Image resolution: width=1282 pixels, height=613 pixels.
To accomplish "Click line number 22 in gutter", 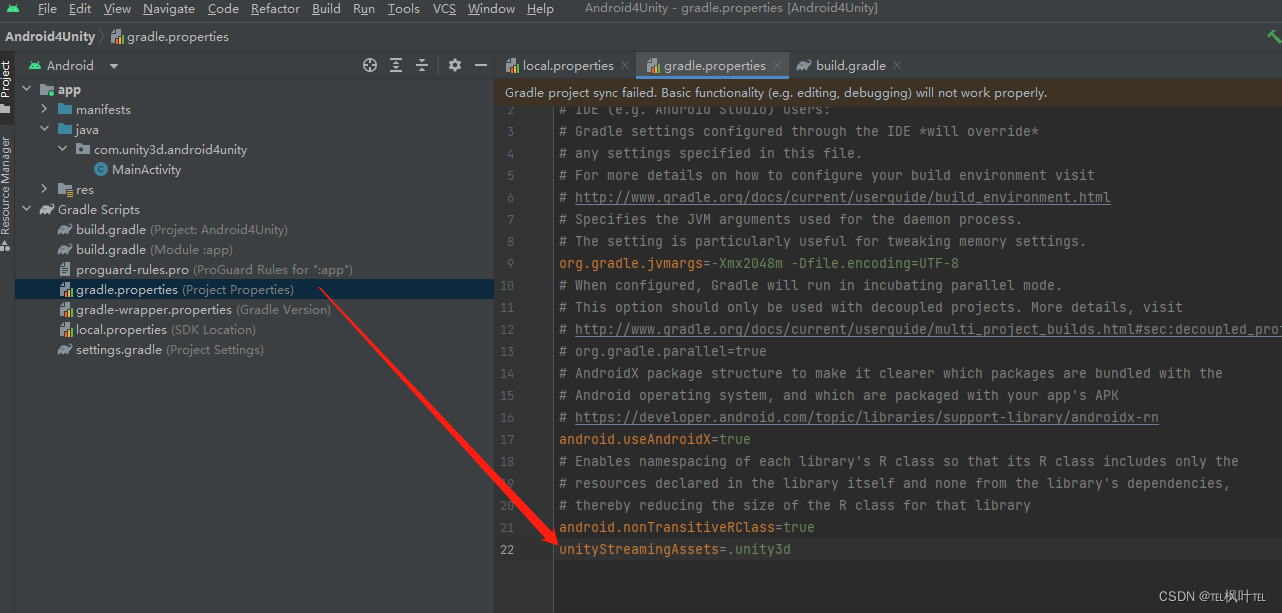I will click(508, 549).
